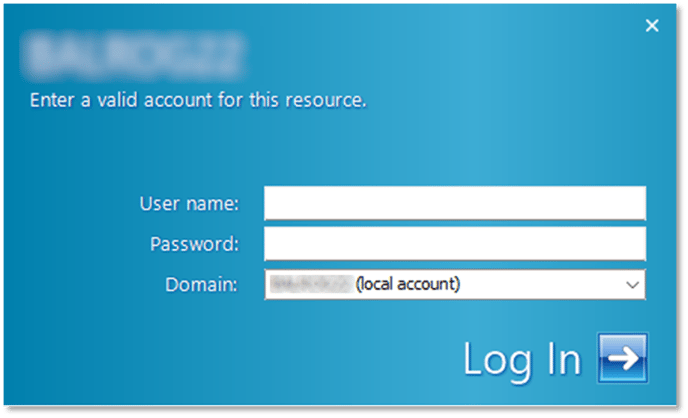Click the blurred resource name heading
688x418 pixels.
[x=133, y=55]
